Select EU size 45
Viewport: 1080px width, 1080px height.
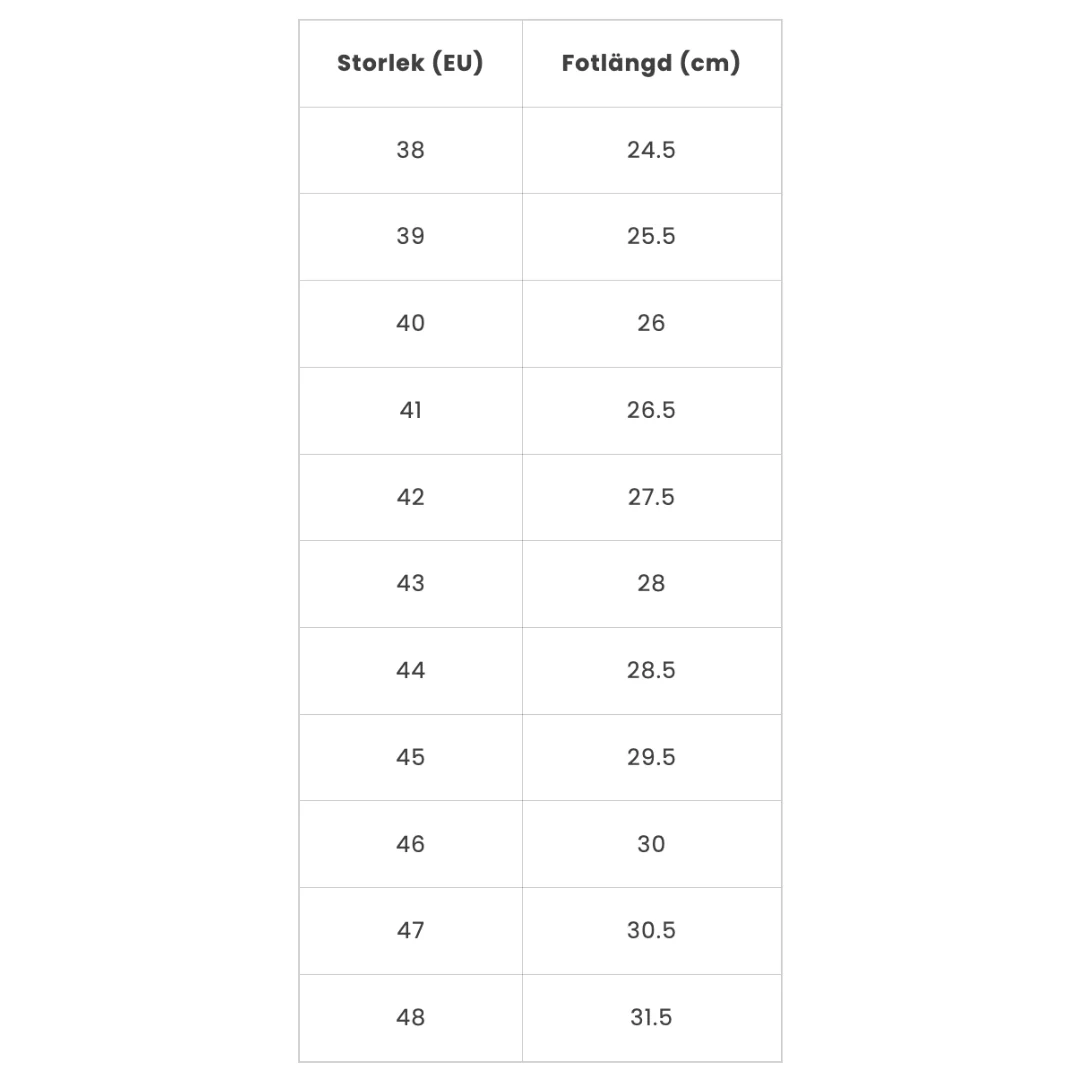tap(410, 757)
